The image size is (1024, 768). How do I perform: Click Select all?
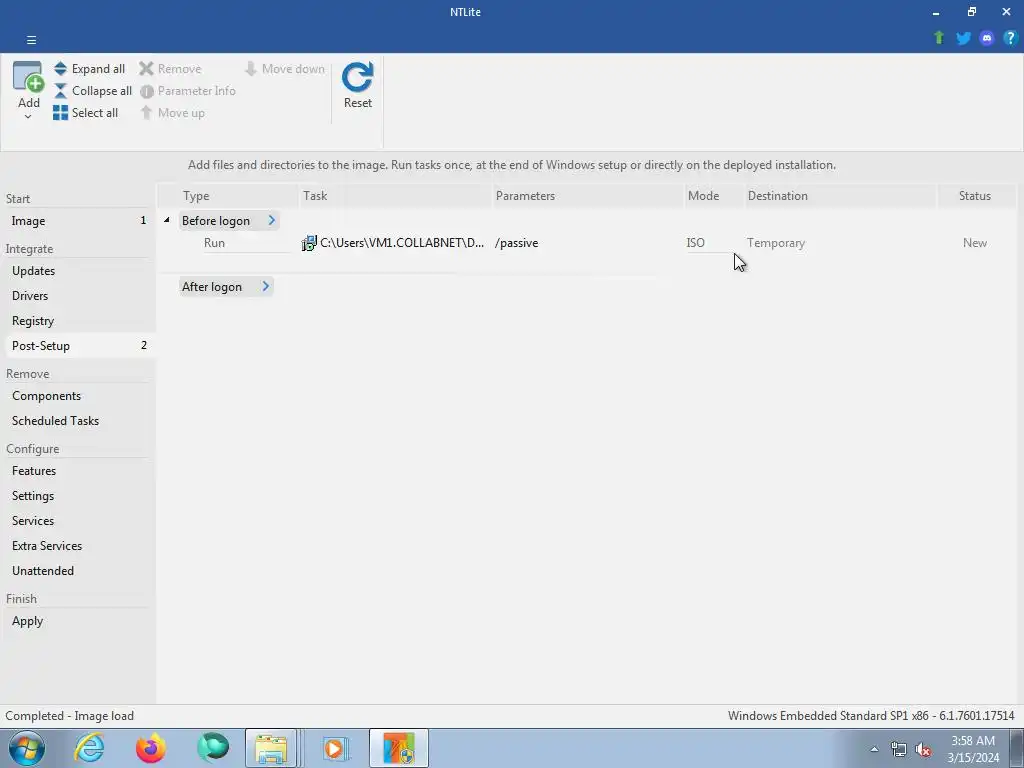tap(86, 113)
